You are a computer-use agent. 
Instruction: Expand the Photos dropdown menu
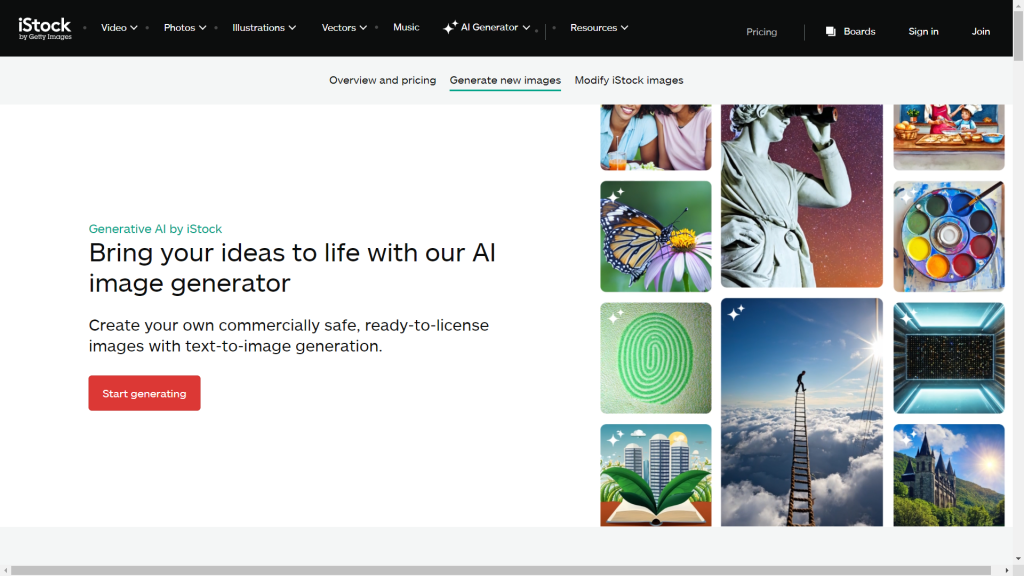click(x=185, y=28)
